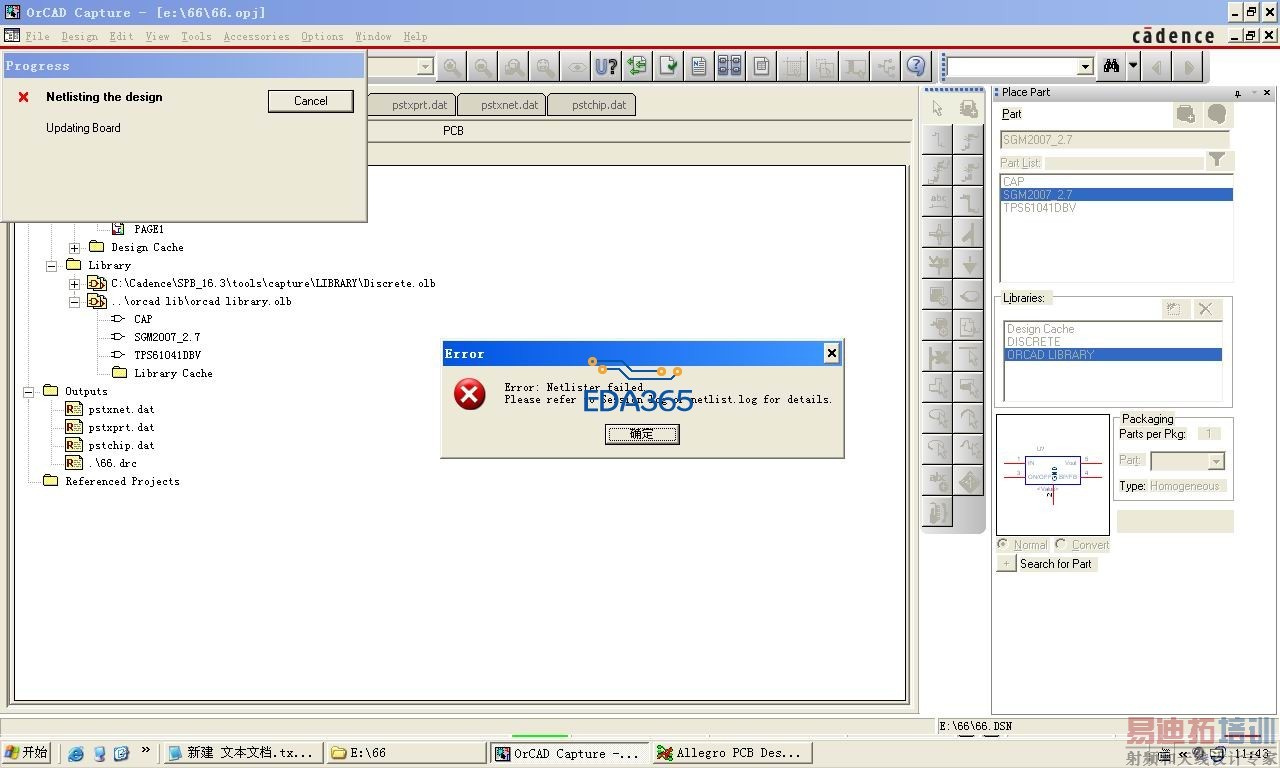Click the red error icon in Error dialog
1280x768 pixels.
(469, 393)
